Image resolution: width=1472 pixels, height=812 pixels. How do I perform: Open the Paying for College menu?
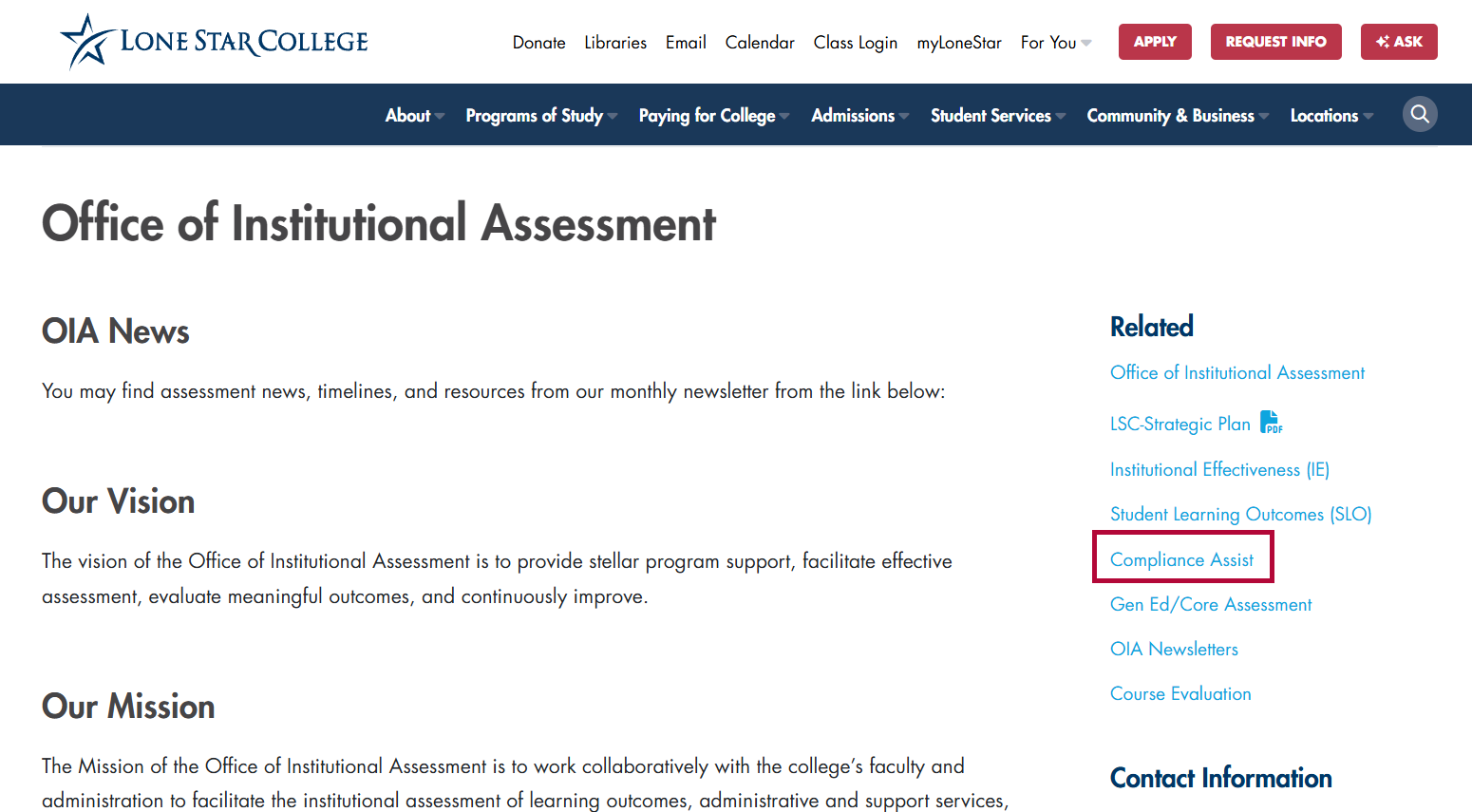coord(714,115)
